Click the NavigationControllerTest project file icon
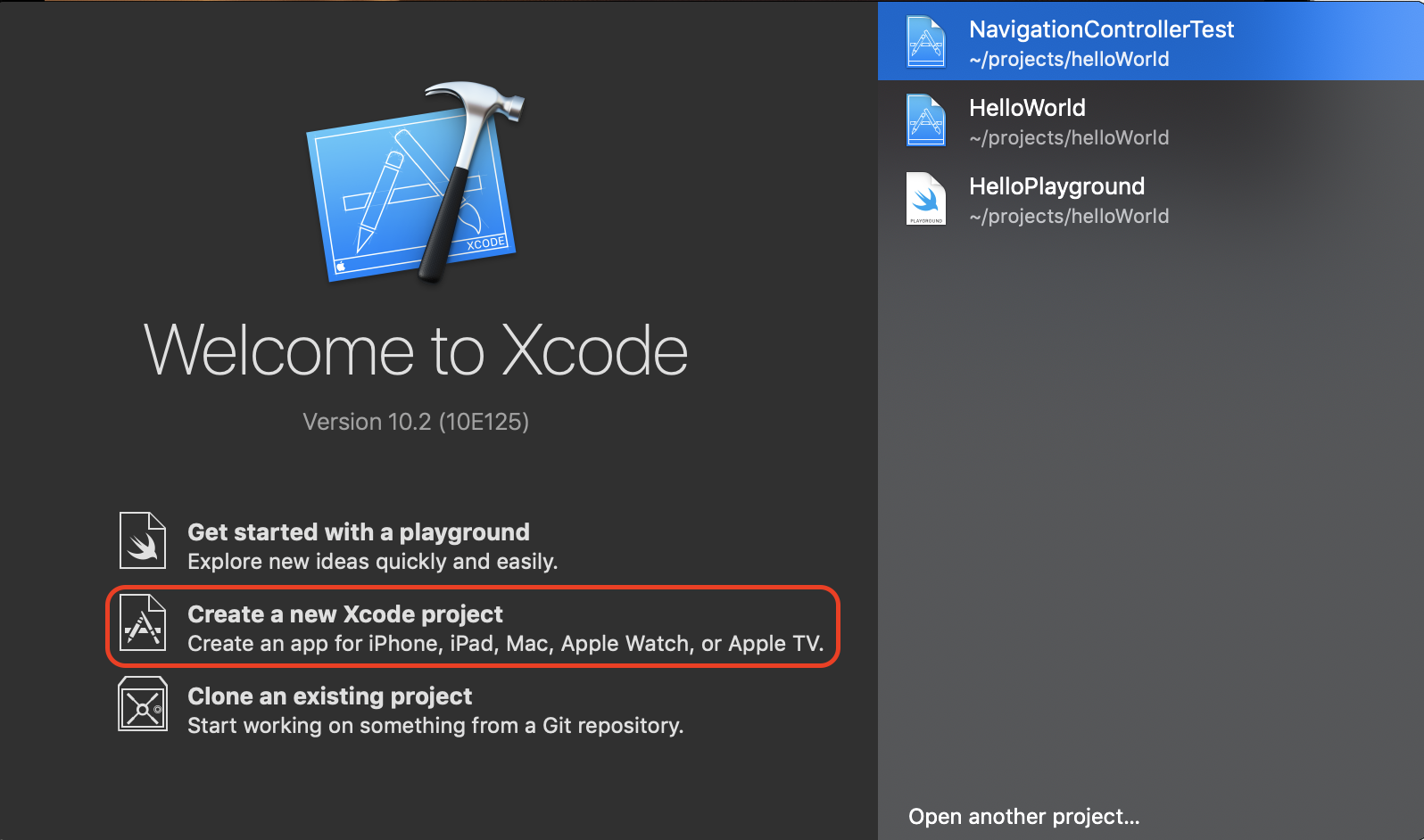 tap(926, 41)
